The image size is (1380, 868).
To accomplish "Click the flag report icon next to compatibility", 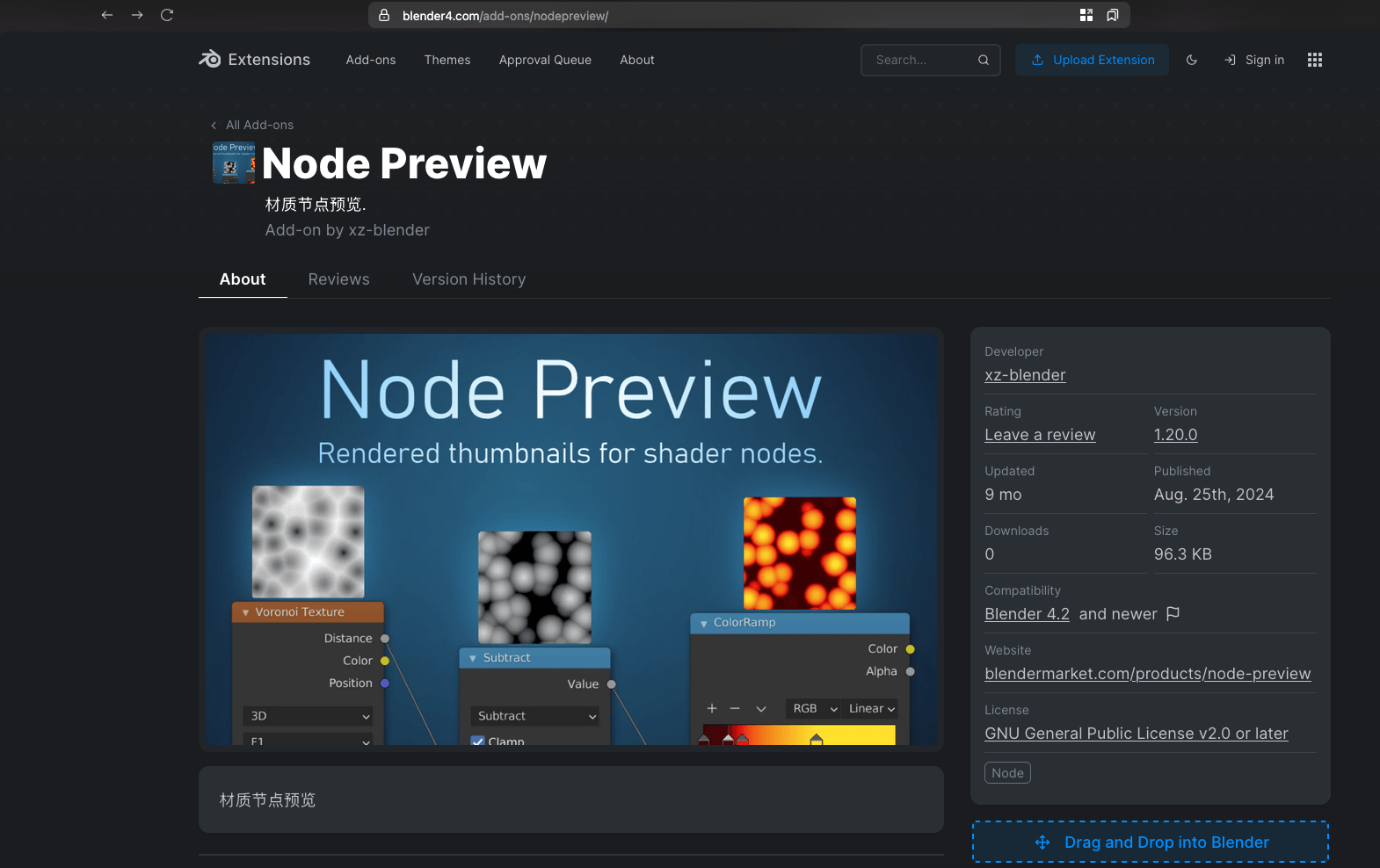I will (x=1173, y=613).
